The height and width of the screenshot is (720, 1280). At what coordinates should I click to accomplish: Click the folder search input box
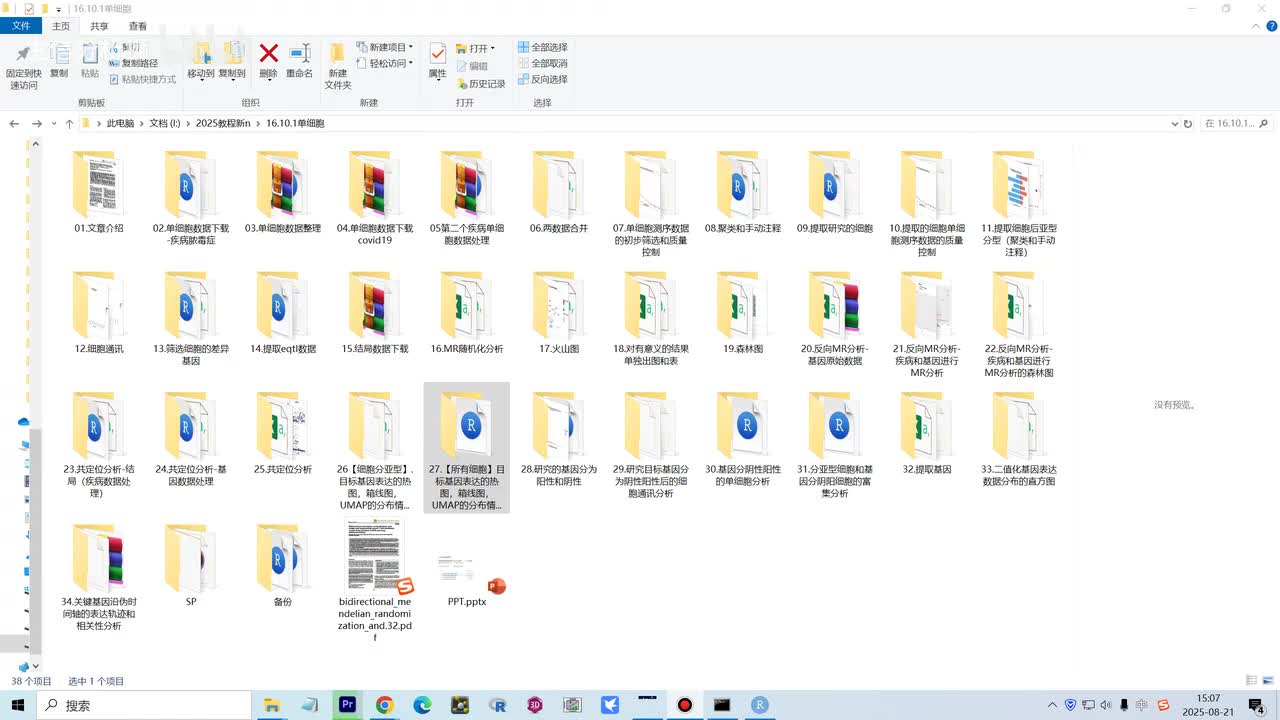point(1237,124)
